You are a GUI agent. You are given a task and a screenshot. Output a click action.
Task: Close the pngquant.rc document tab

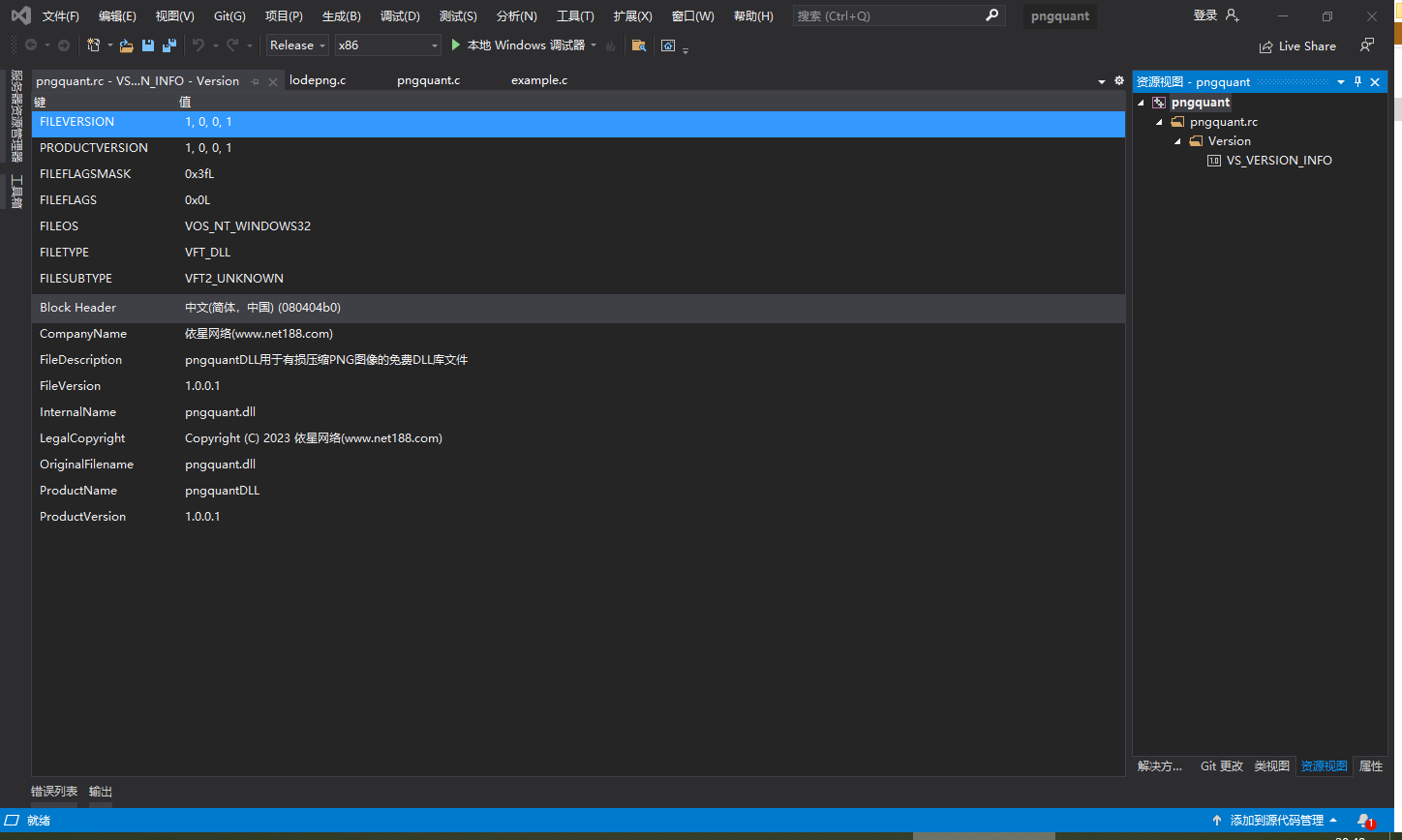coord(273,81)
